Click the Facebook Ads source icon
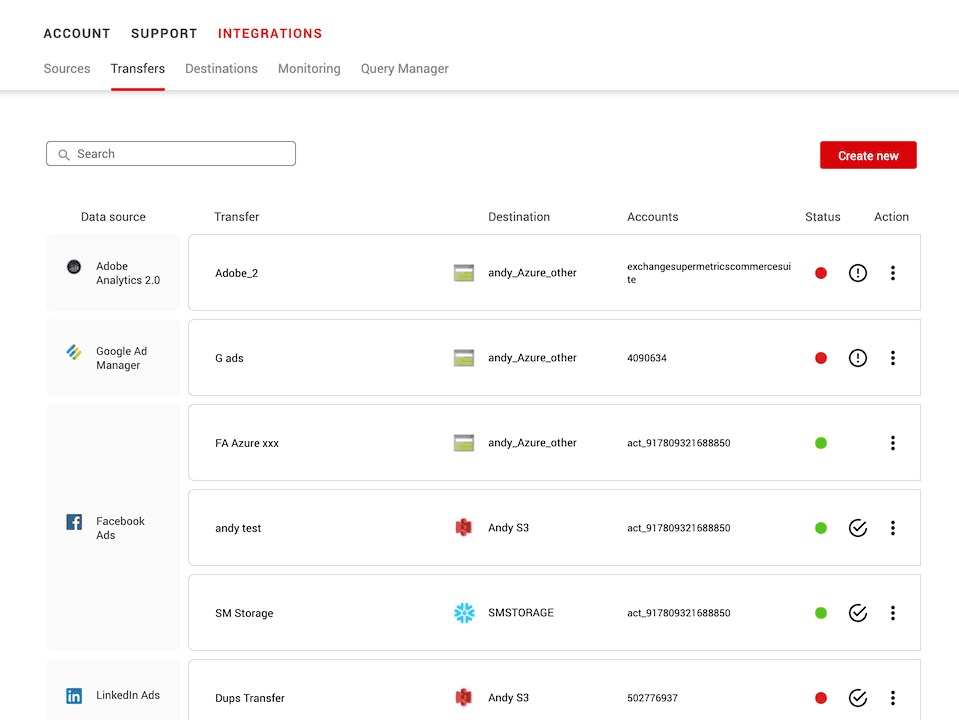The width and height of the screenshot is (959, 720). point(74,522)
